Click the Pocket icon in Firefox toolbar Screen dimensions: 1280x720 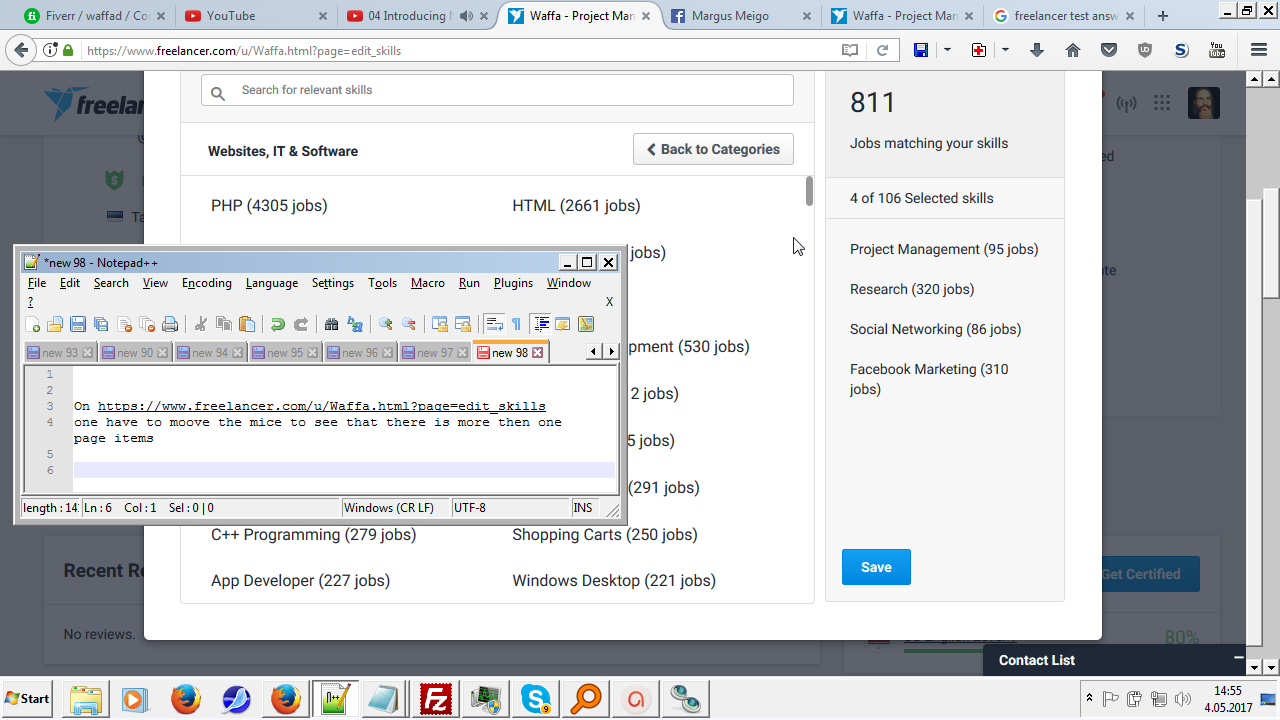1109,50
